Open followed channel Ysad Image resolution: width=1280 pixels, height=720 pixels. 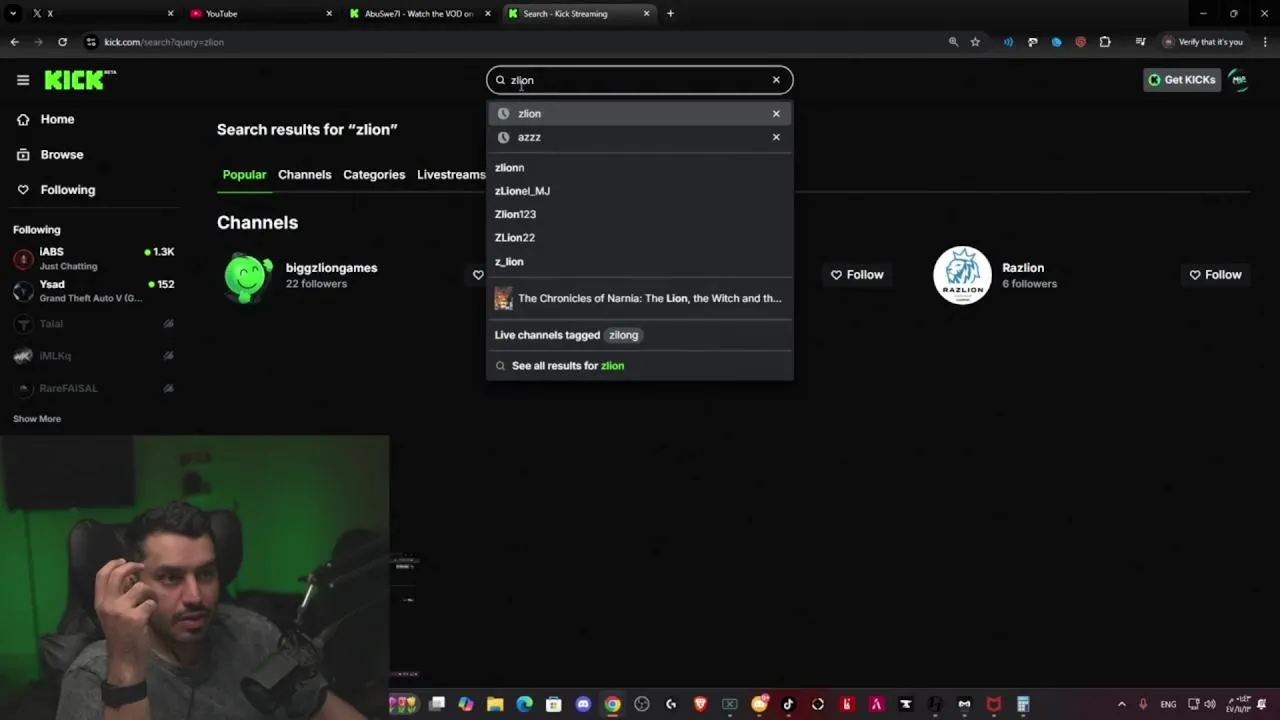coord(93,291)
